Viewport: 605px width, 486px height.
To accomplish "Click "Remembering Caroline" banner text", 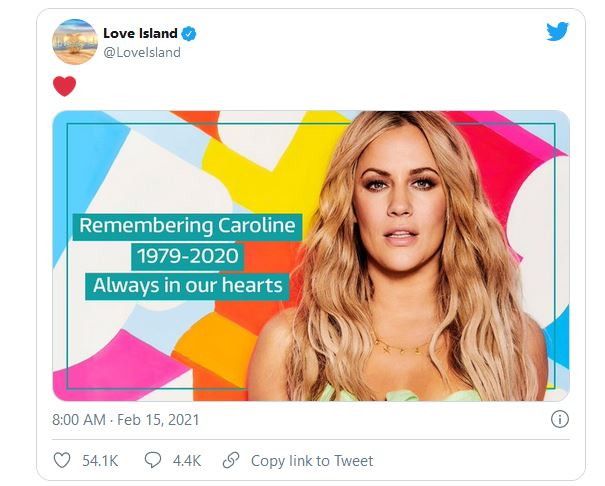I will (187, 226).
